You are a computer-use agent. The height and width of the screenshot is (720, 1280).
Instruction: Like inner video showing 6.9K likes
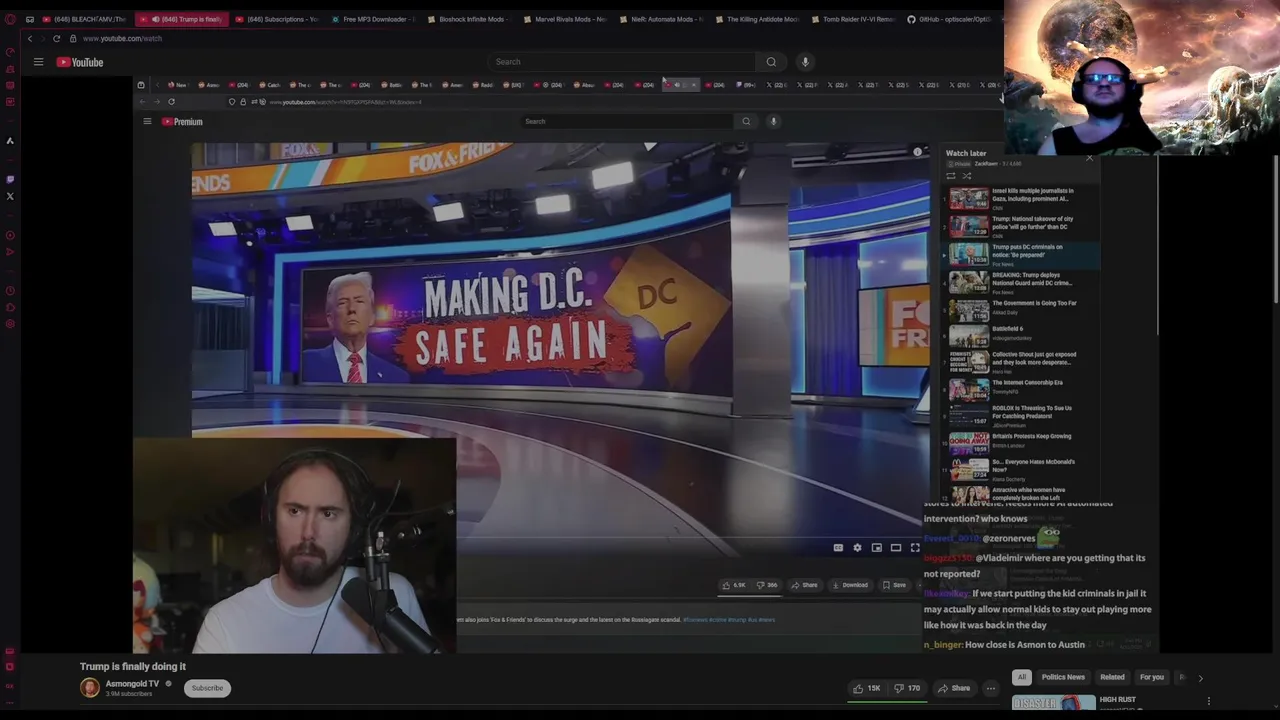click(x=735, y=585)
